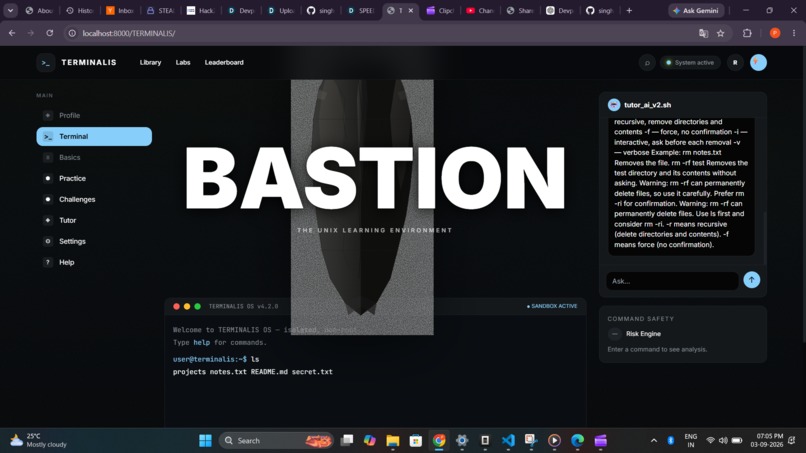Open File Explorer from taskbar
Image resolution: width=806 pixels, height=453 pixels.
(x=393, y=441)
